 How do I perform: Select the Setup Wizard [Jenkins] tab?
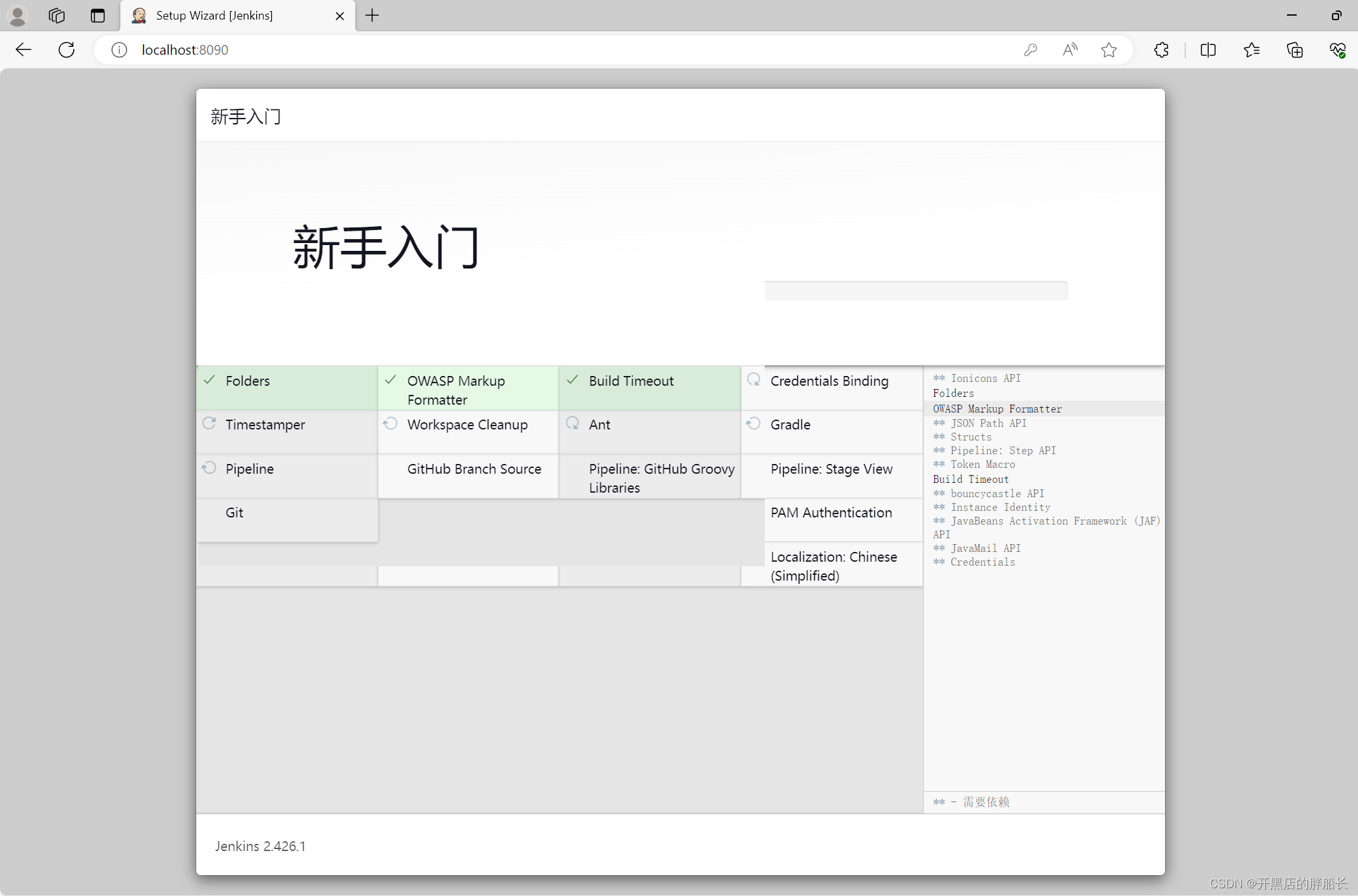pyautogui.click(x=238, y=16)
